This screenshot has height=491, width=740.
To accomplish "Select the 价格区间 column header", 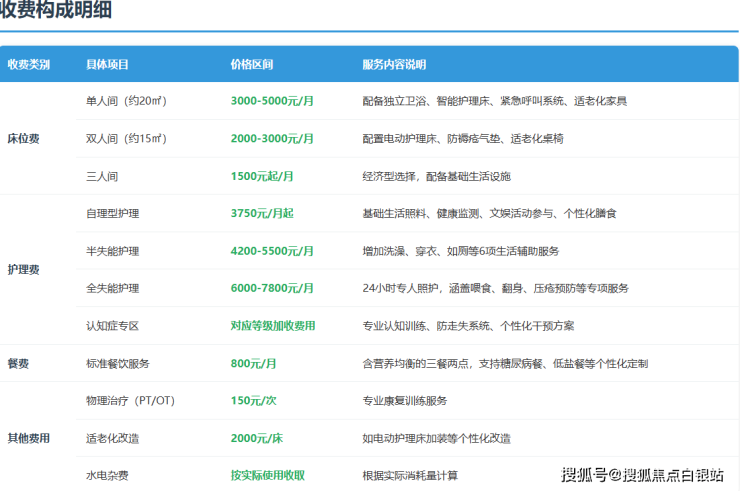I will coord(252,64).
